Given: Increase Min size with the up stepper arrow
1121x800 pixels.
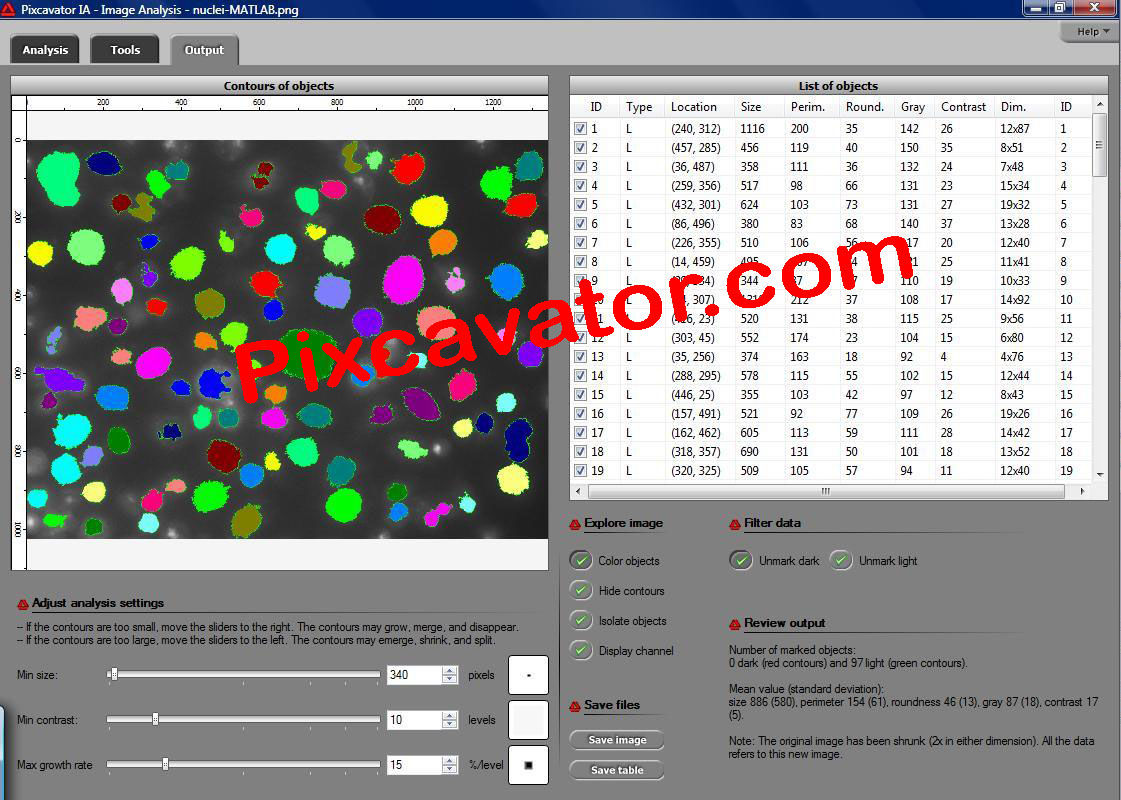Looking at the screenshot, I should coord(450,670).
